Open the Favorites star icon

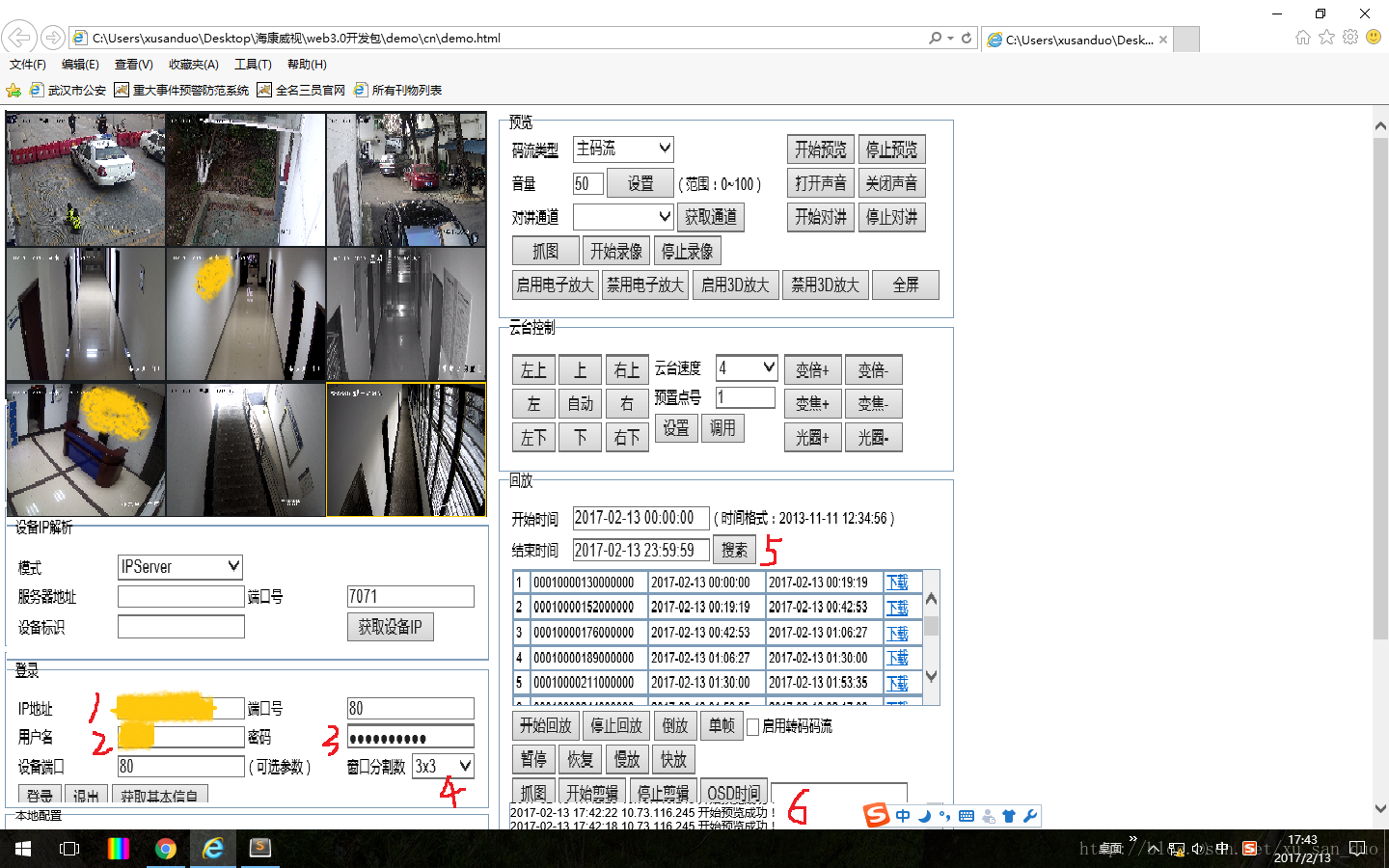[1326, 37]
